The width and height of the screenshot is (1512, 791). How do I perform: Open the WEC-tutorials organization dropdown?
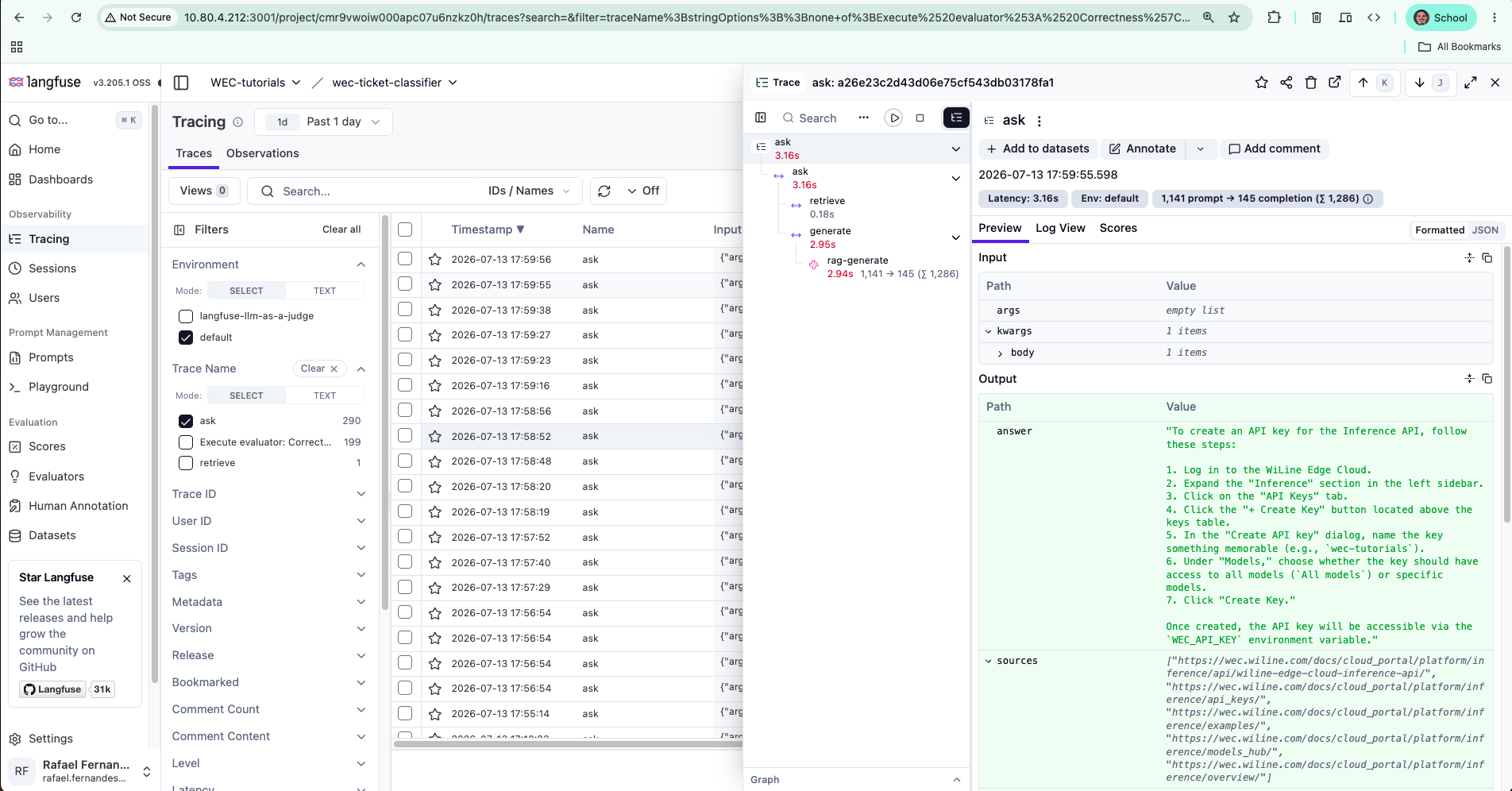[255, 83]
